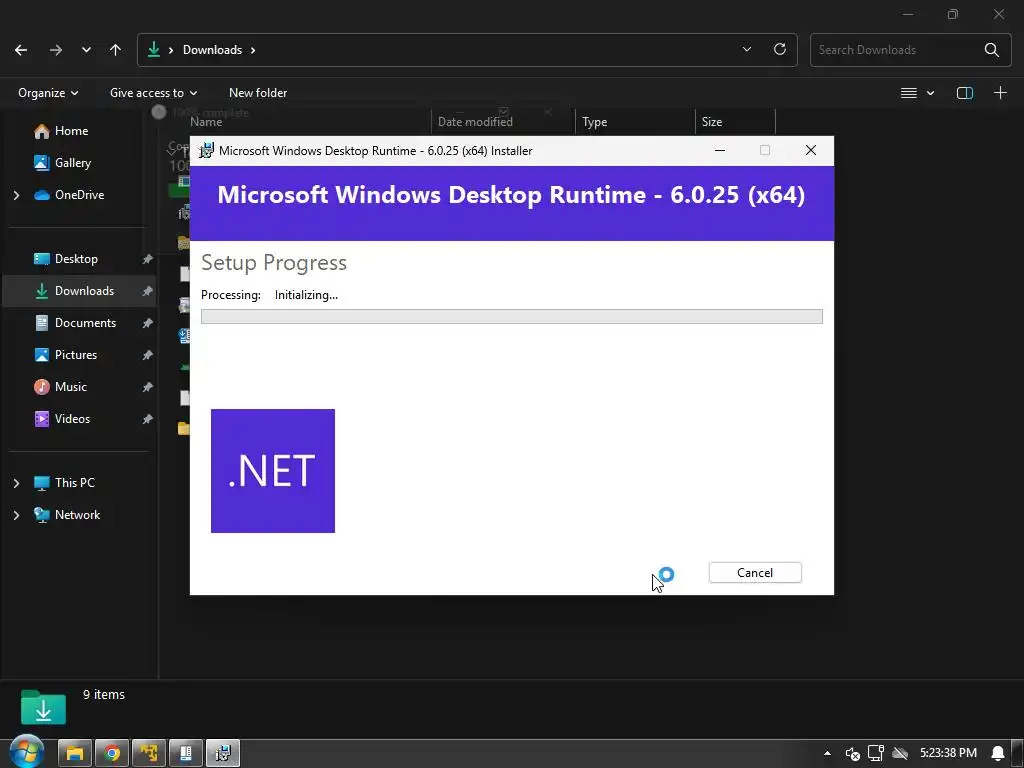Open Videos quick access folder
This screenshot has height=768, width=1024.
pyautogui.click(x=72, y=419)
